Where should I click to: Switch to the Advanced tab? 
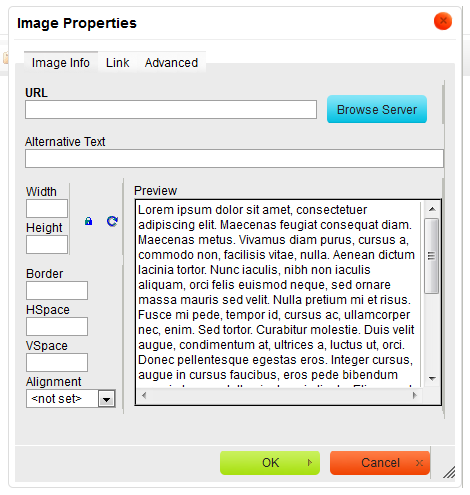171,62
